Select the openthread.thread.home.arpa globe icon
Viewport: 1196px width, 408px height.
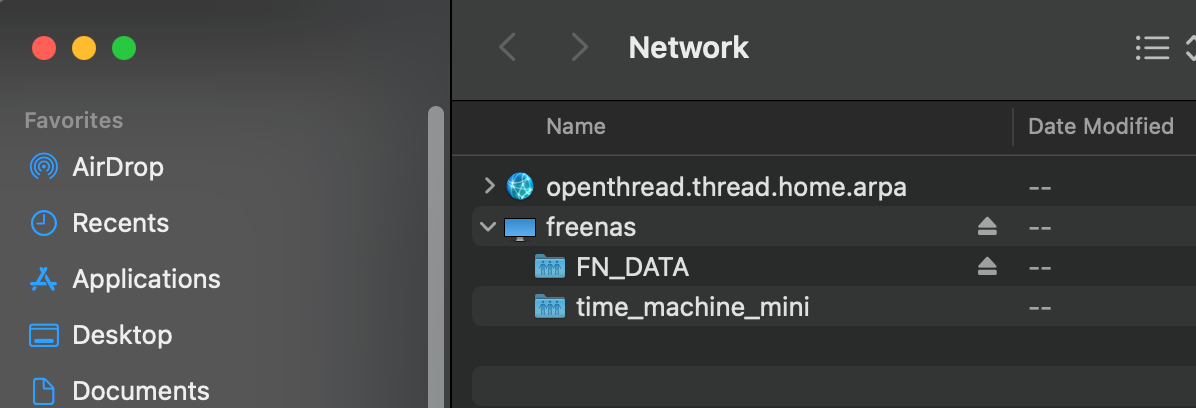pyautogui.click(x=520, y=186)
